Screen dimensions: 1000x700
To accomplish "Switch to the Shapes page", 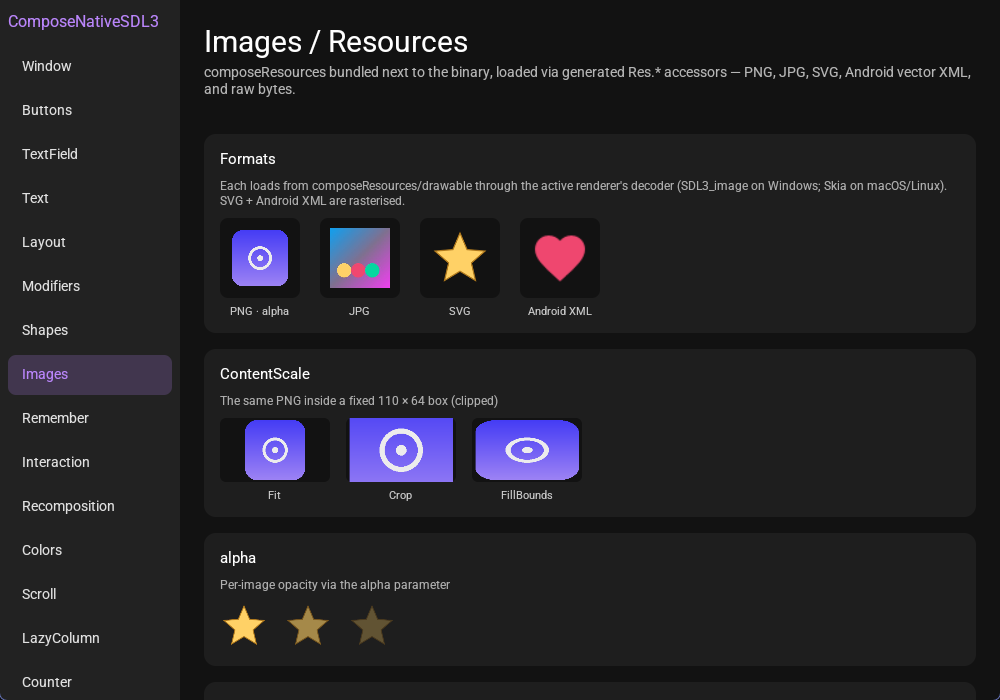I will tap(90, 330).
